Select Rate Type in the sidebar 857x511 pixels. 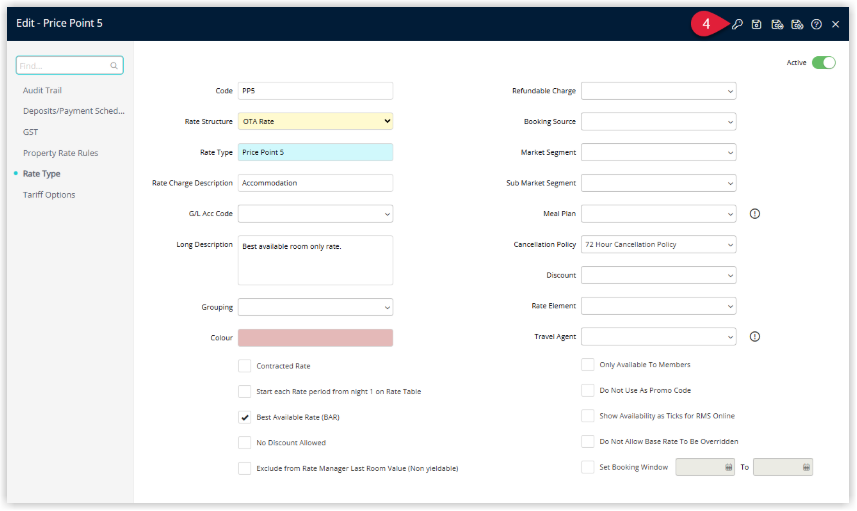pos(42,174)
